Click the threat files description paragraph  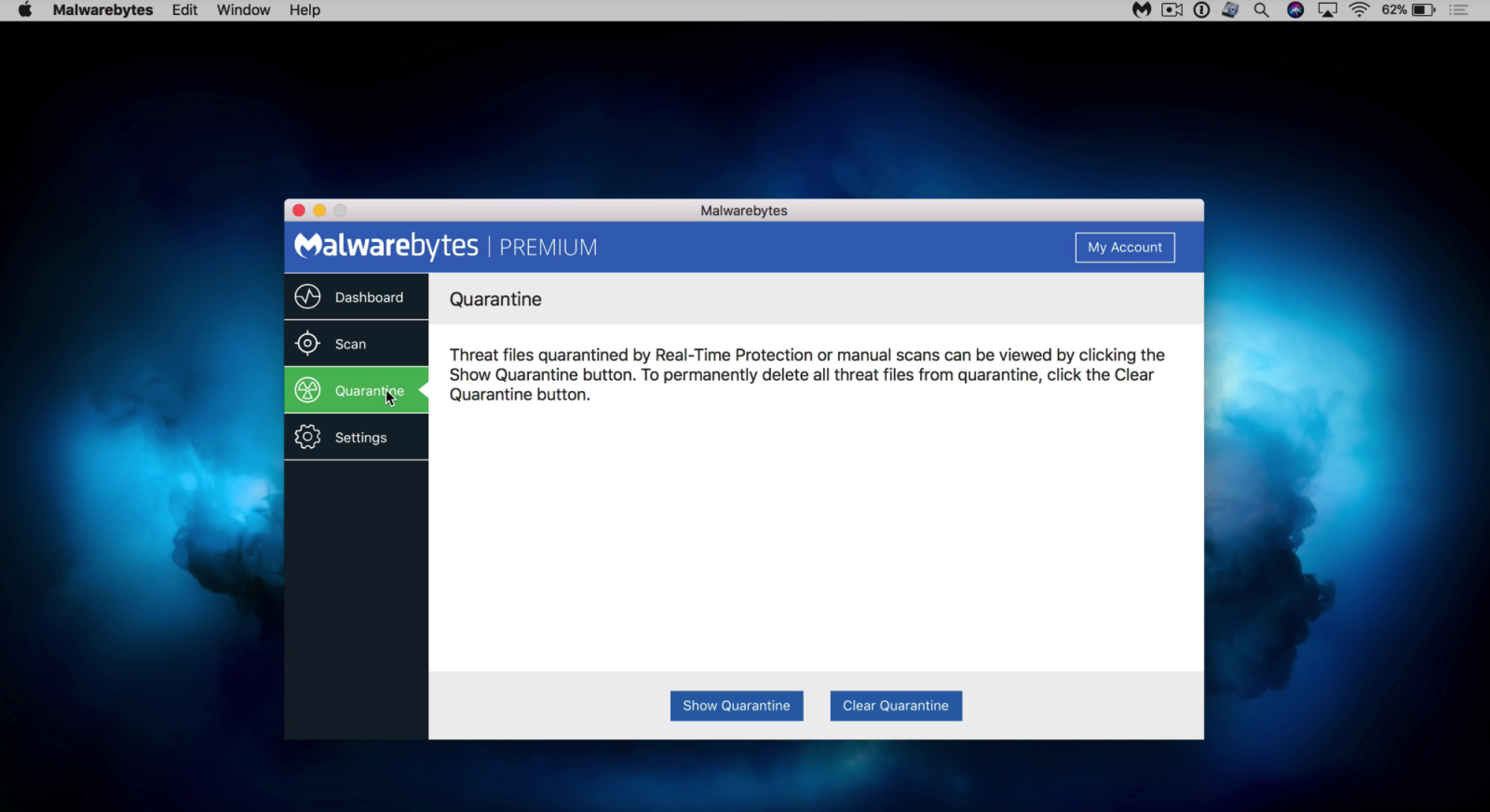point(807,374)
